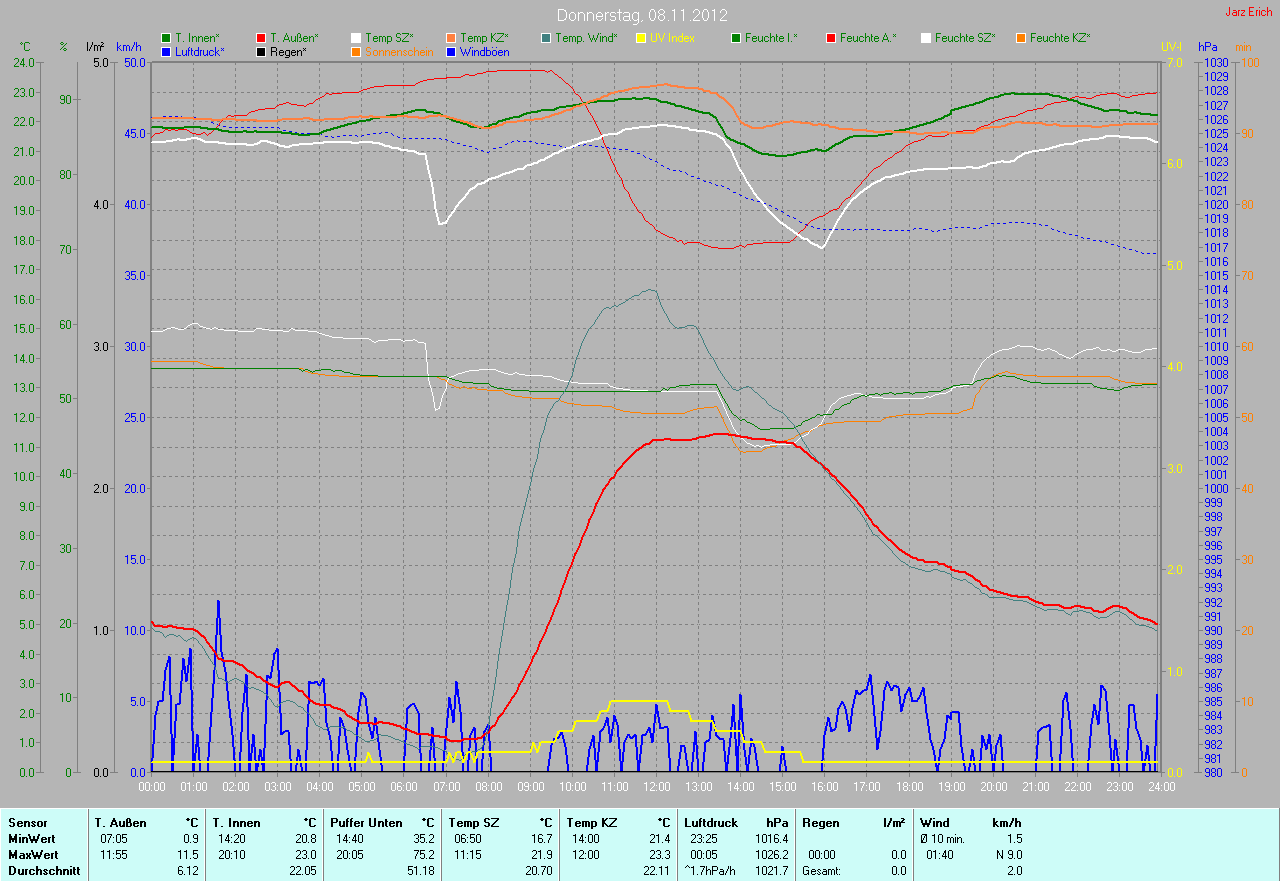Select the Gesamt label under Regen
This screenshot has height=881, width=1280.
point(821,871)
